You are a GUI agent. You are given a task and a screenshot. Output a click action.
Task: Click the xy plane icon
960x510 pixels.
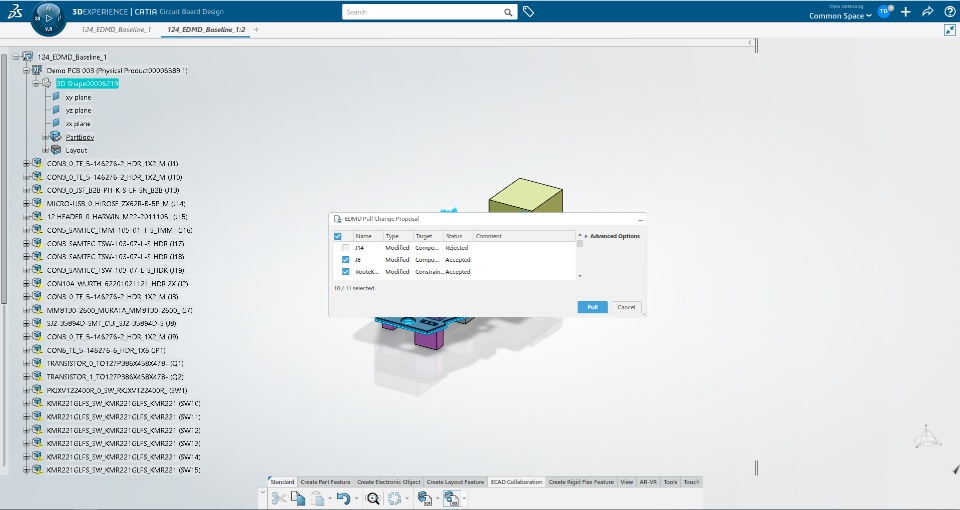[x=56, y=97]
